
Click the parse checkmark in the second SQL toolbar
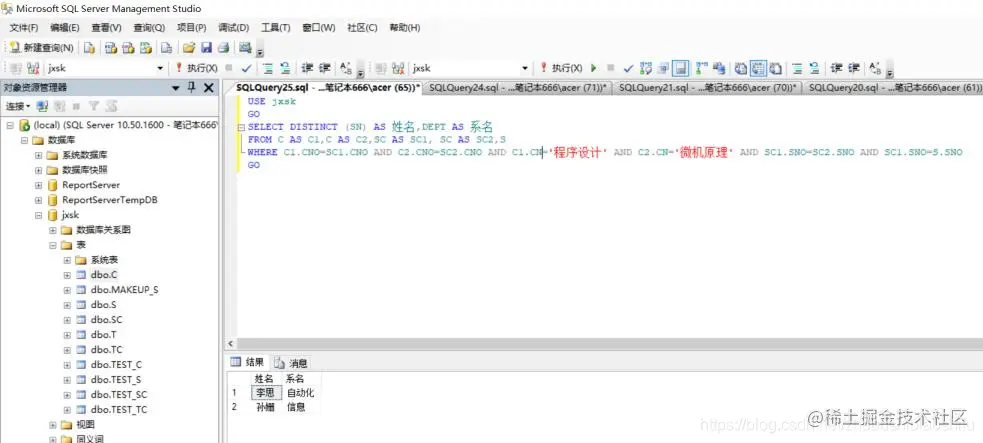[628, 68]
